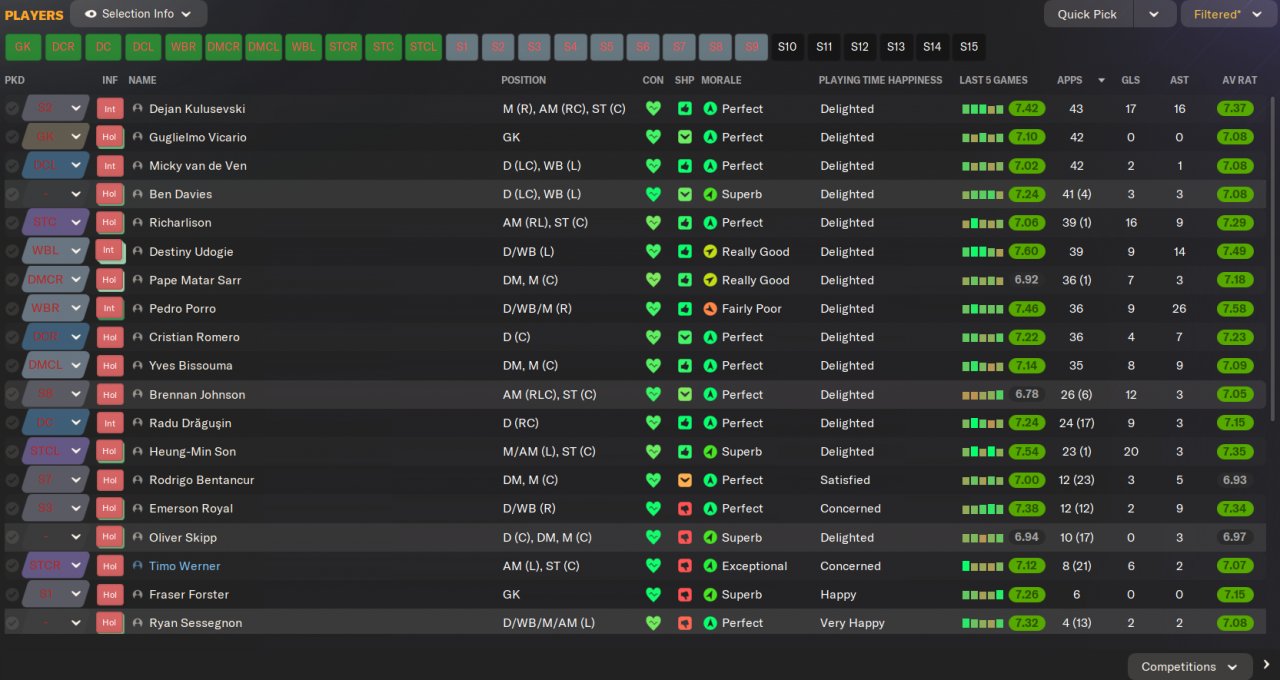Click Dejan Kulusevski's Int status icon
The height and width of the screenshot is (680, 1280).
(109, 108)
